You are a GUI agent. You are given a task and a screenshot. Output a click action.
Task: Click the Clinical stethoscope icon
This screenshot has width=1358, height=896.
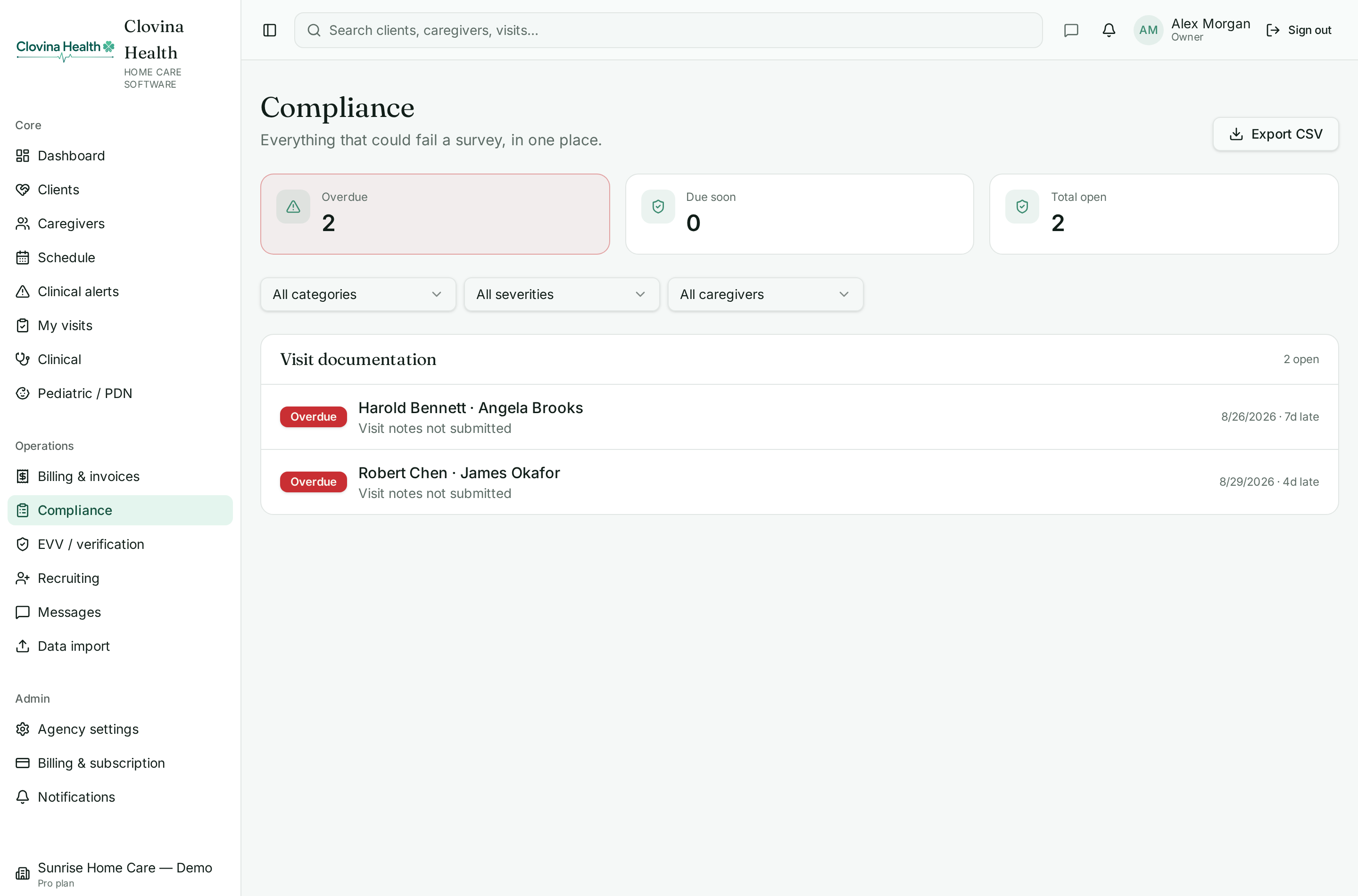(22, 359)
